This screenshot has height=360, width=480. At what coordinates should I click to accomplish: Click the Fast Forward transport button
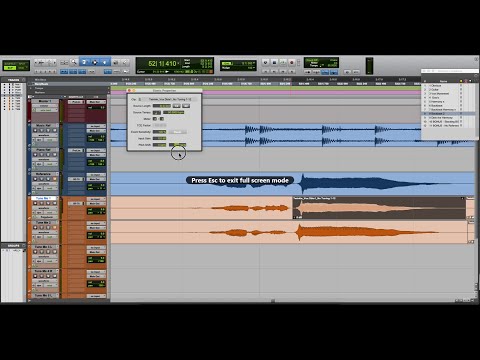[x=283, y=72]
